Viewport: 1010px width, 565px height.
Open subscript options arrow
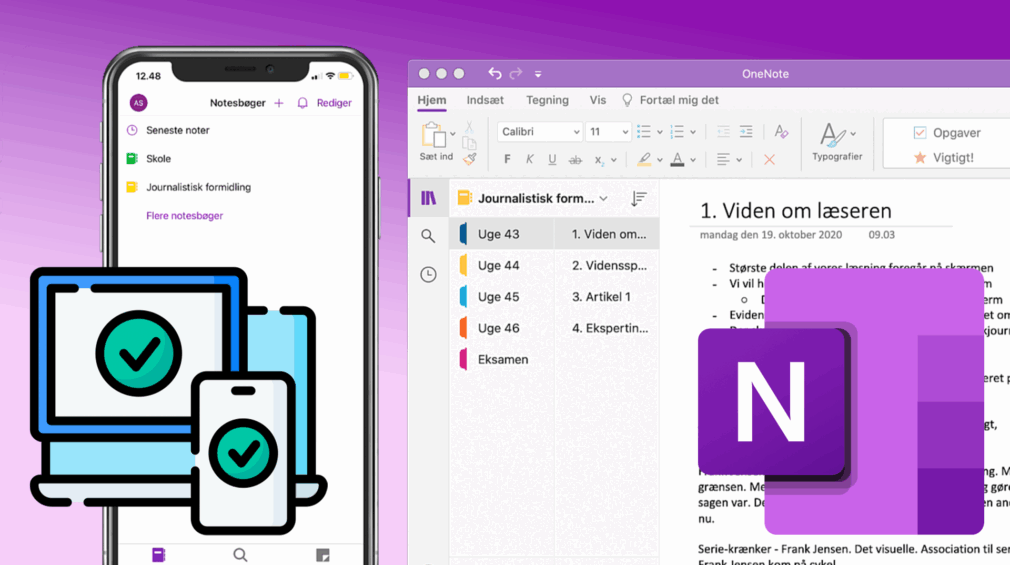pyautogui.click(x=614, y=160)
